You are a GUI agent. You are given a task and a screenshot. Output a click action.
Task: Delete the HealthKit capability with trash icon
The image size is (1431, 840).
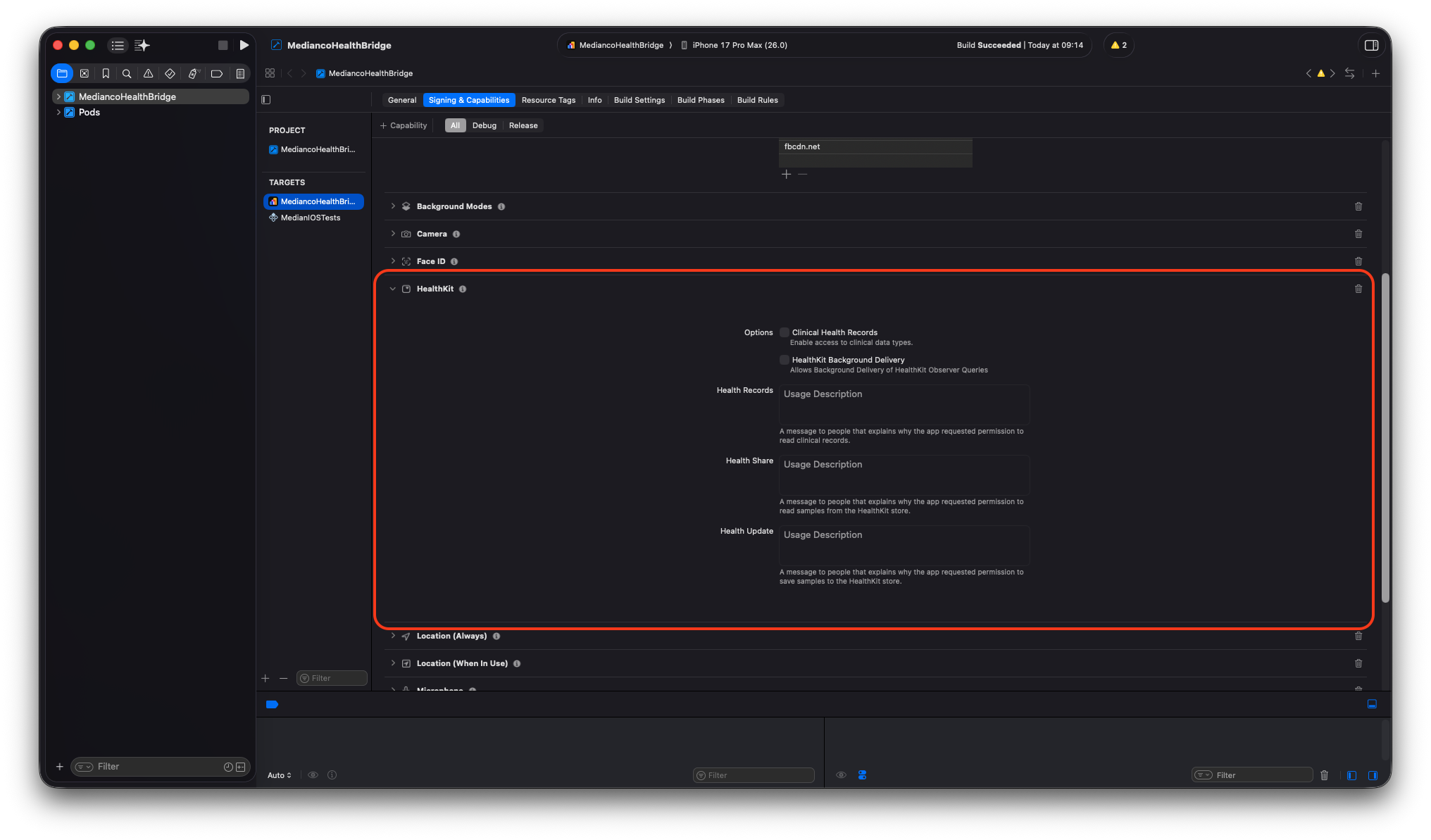click(1358, 289)
